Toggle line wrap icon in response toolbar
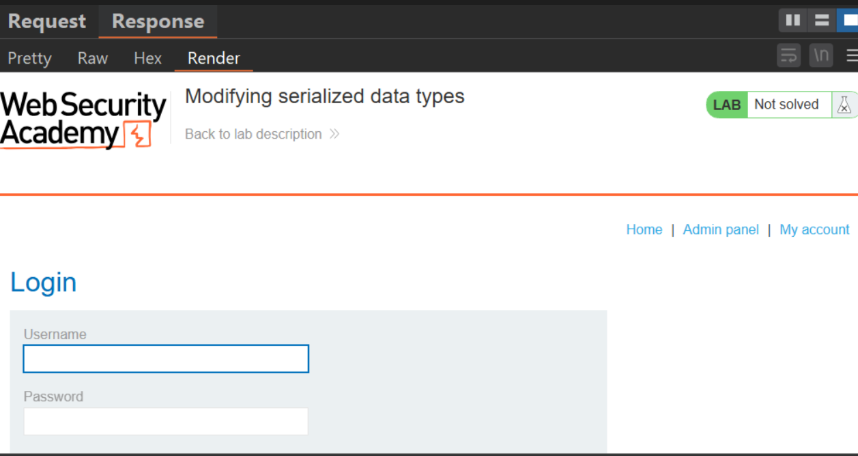This screenshot has height=456, width=858. 789,55
